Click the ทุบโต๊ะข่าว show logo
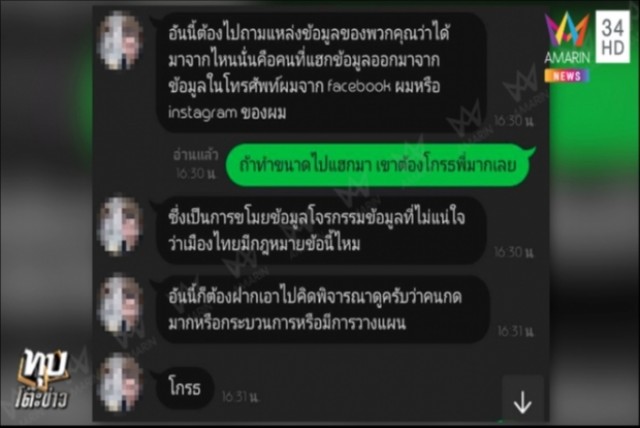 (x=42, y=379)
